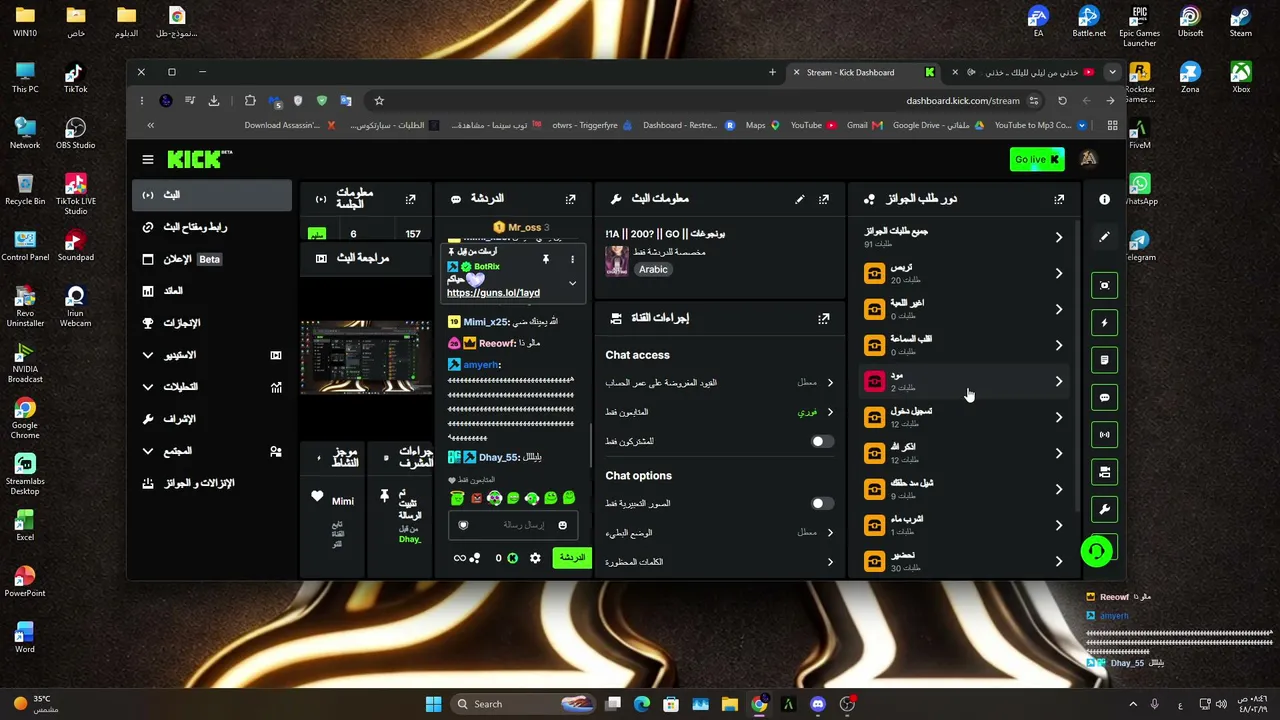The height and width of the screenshot is (720, 1280).
Task: Open الإنجازات sidebar item
Action: (x=212, y=323)
